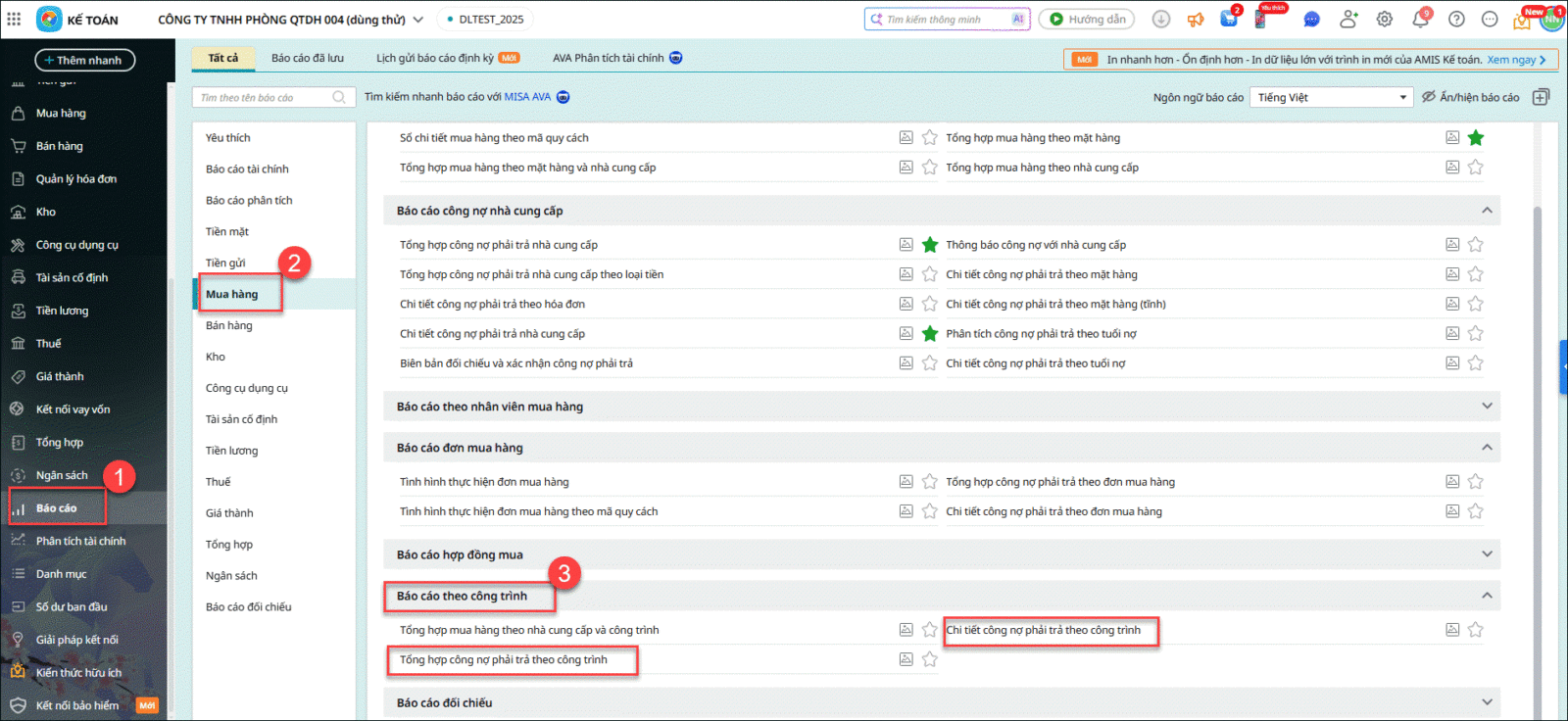Screen dimensions: 1568x721
Task: Open the Ngôn ngữ báo cáo dropdown
Action: coord(1332,97)
